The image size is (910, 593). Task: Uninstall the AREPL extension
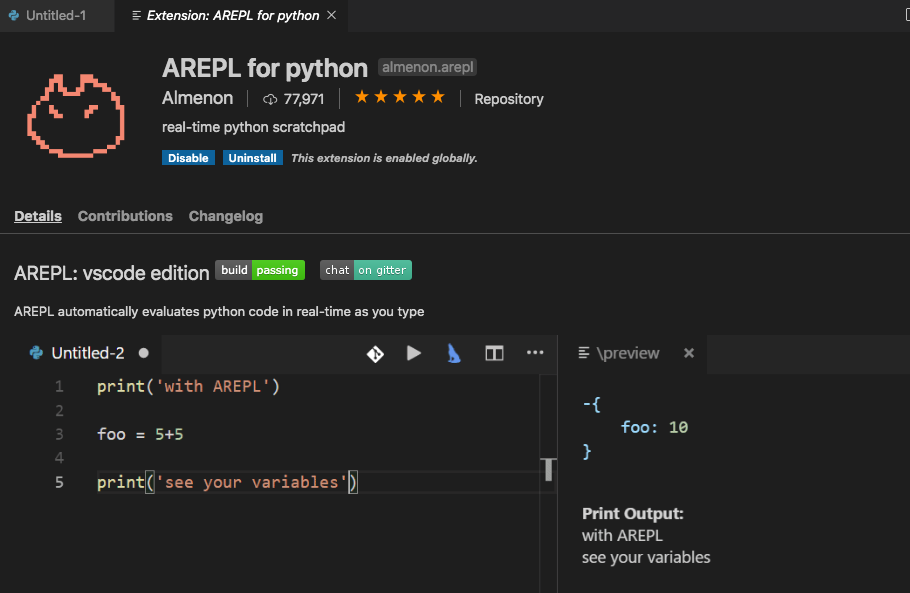pos(252,158)
